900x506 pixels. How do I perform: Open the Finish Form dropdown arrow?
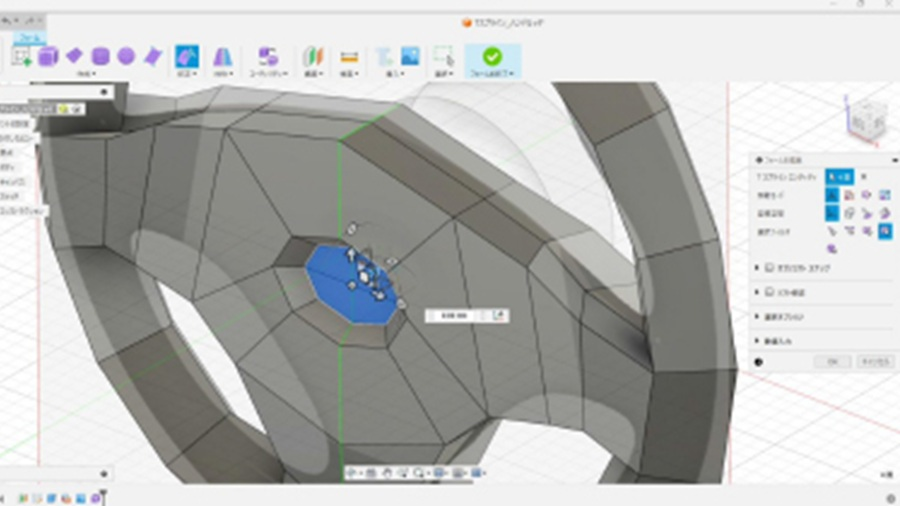click(x=511, y=74)
